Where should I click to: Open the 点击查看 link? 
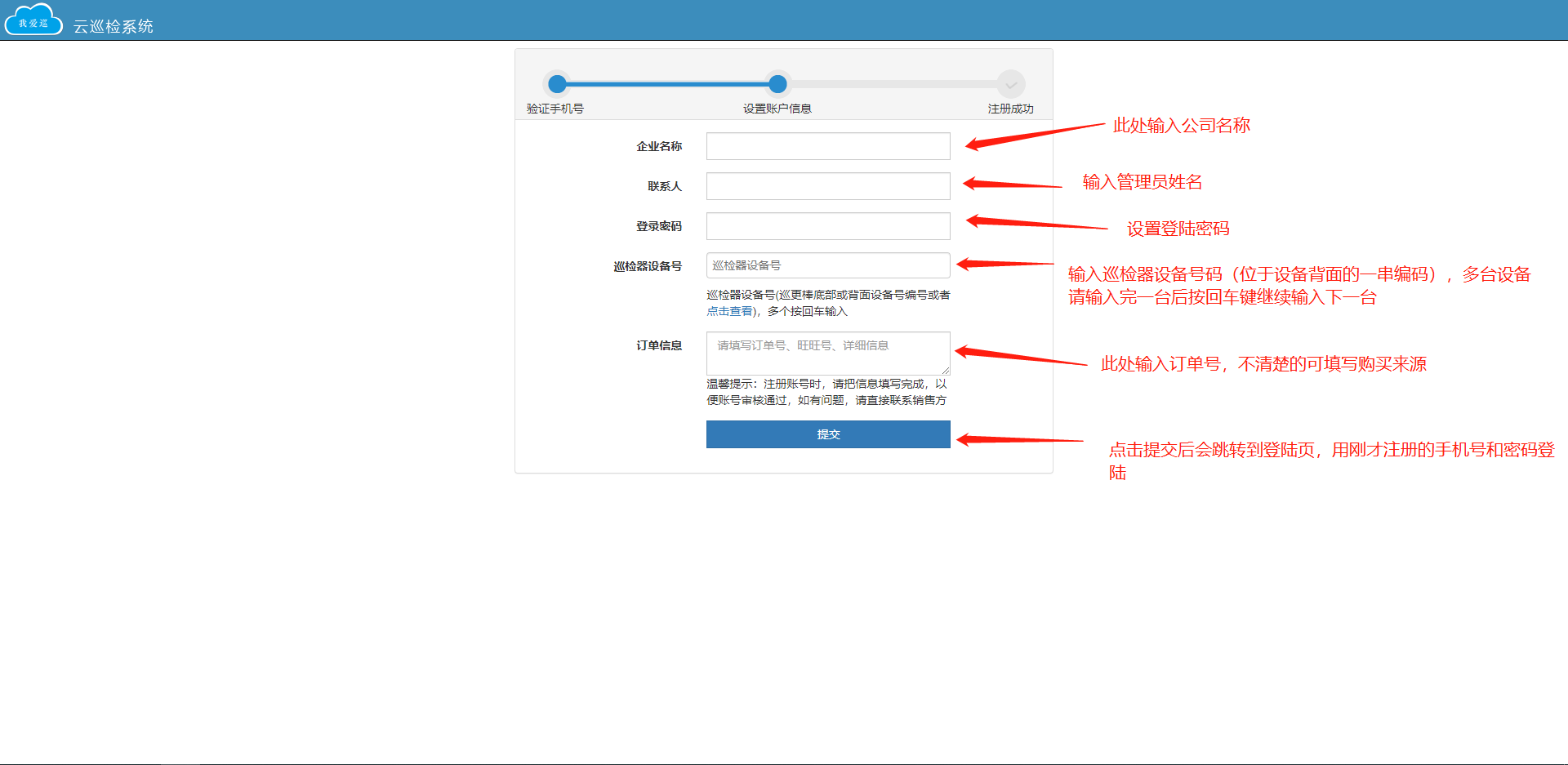tap(729, 311)
